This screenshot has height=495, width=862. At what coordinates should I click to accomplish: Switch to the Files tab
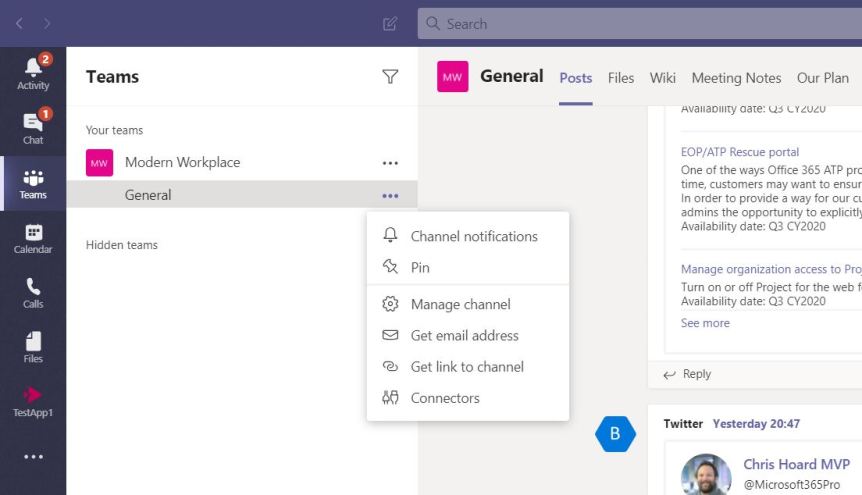click(x=621, y=78)
